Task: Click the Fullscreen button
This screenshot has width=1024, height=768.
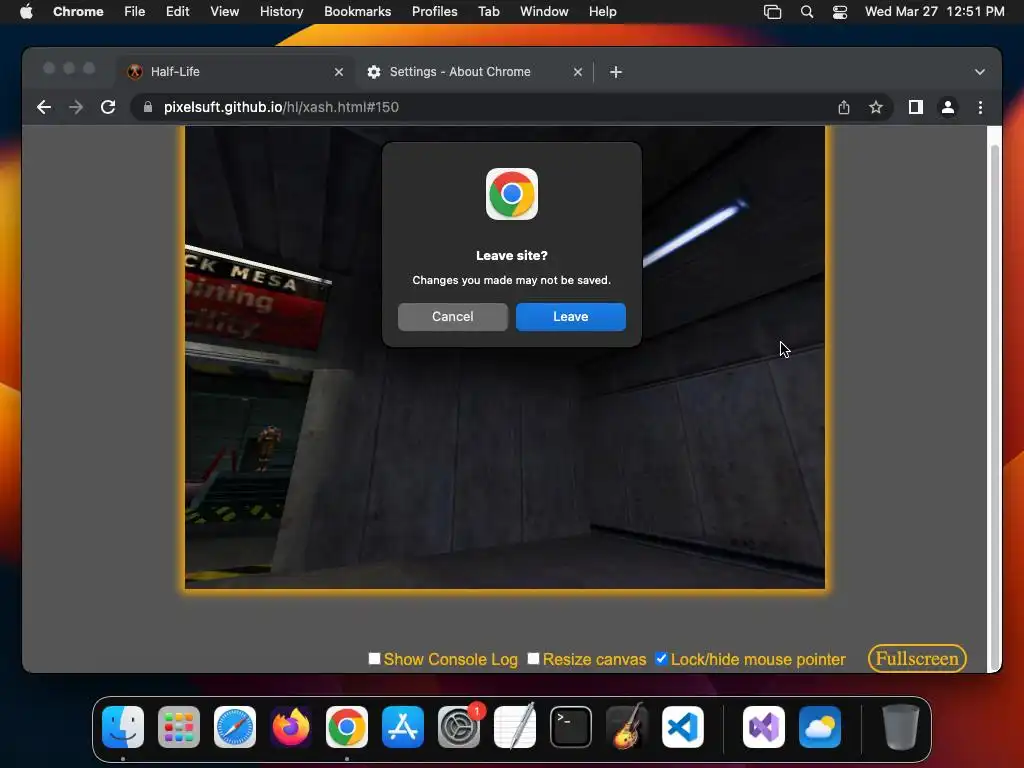Action: point(917,658)
